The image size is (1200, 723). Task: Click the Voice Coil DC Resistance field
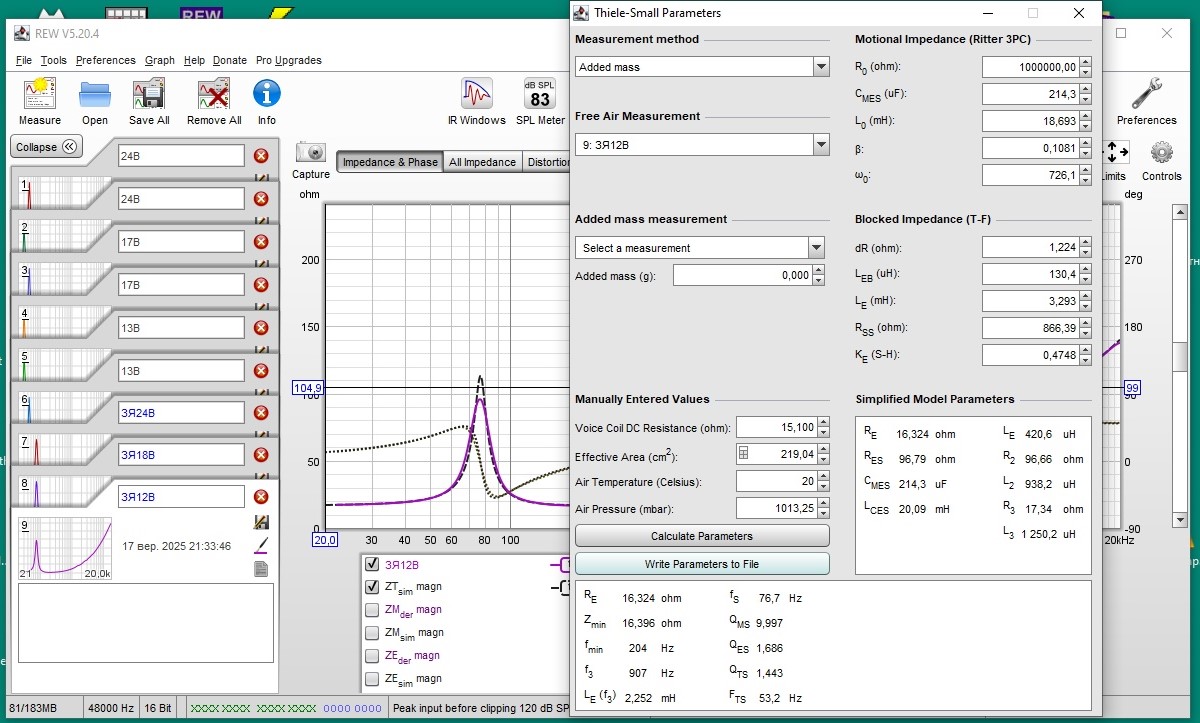(776, 428)
